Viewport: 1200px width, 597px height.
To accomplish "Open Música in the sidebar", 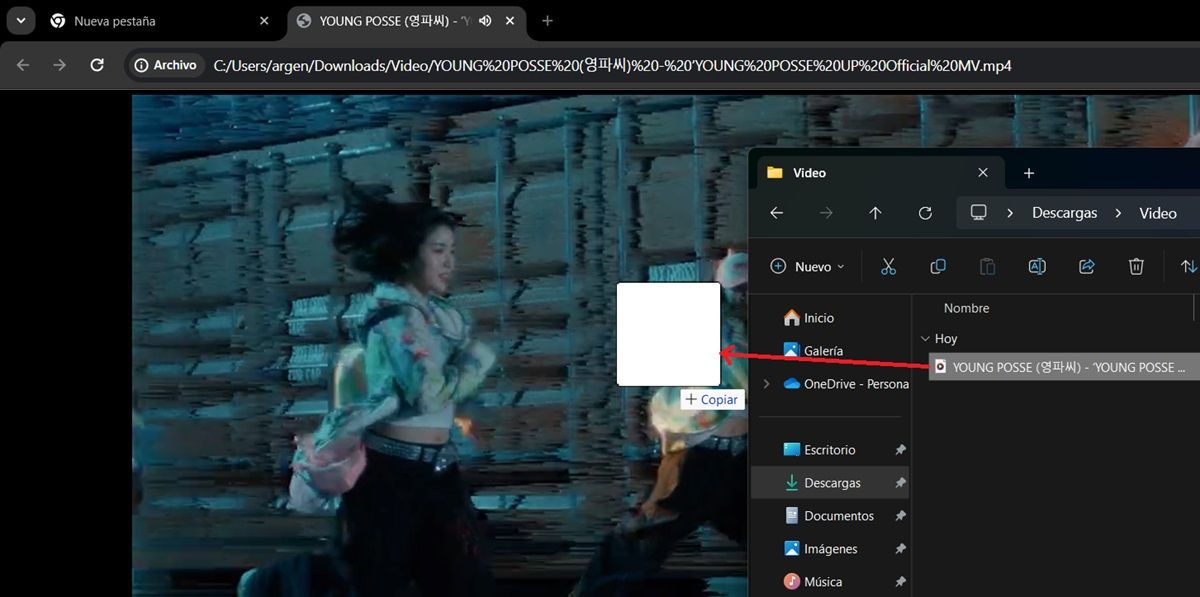I will click(813, 582).
